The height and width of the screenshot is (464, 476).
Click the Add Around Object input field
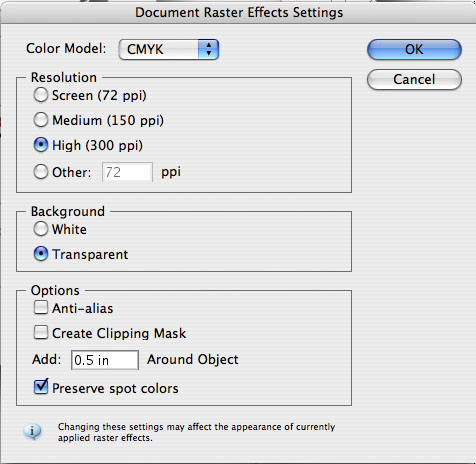(x=105, y=360)
